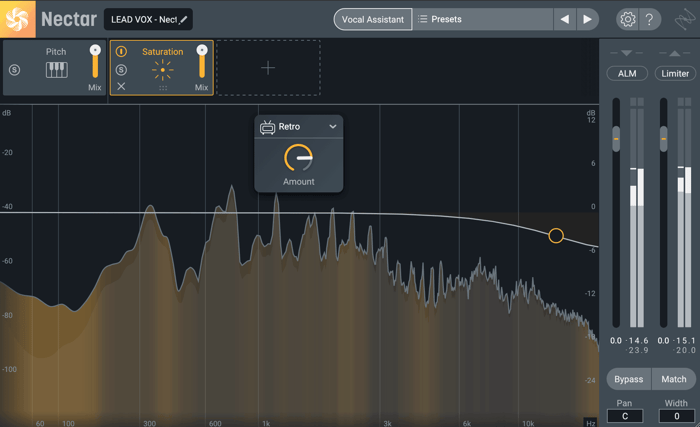Click the Retro television icon

coord(267,127)
